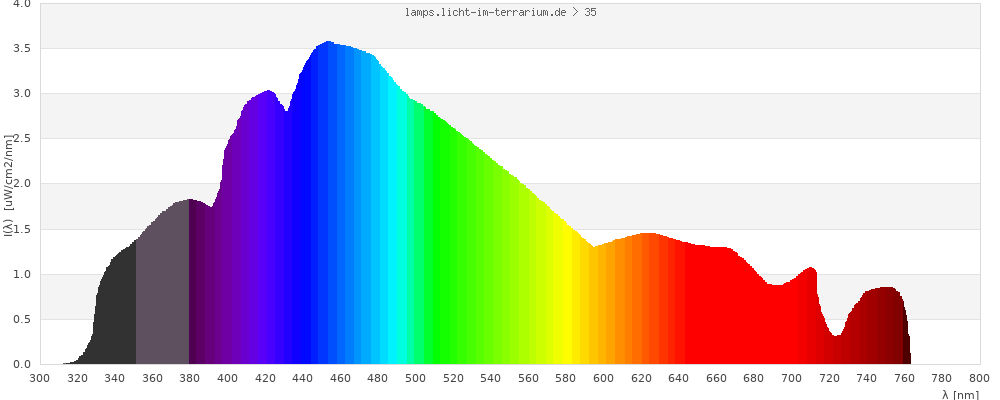Viewport: 1000px width, 400px height.
Task: Click the y-axis tick label 1.0
Action: point(21,274)
